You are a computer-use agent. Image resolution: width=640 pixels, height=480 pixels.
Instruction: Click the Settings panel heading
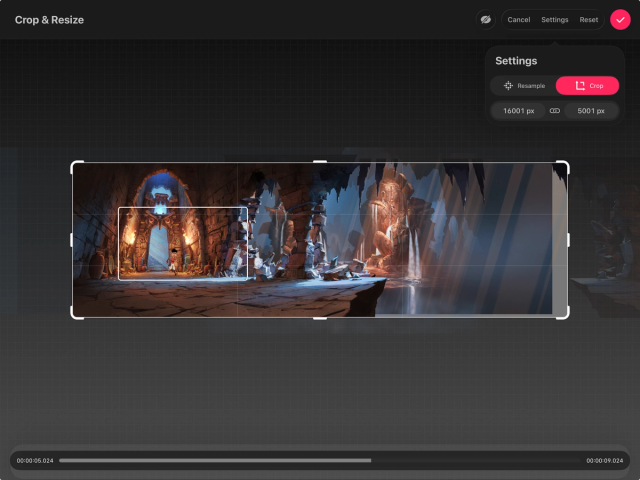point(516,61)
